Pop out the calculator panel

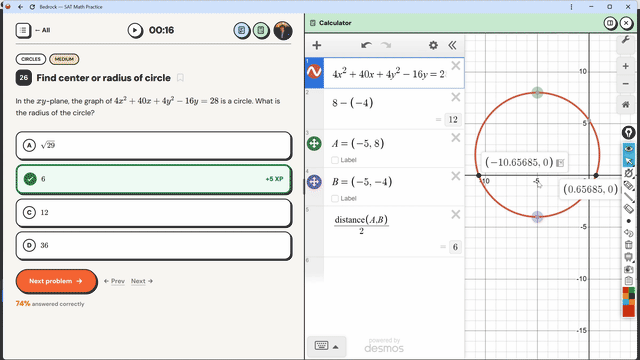point(610,23)
